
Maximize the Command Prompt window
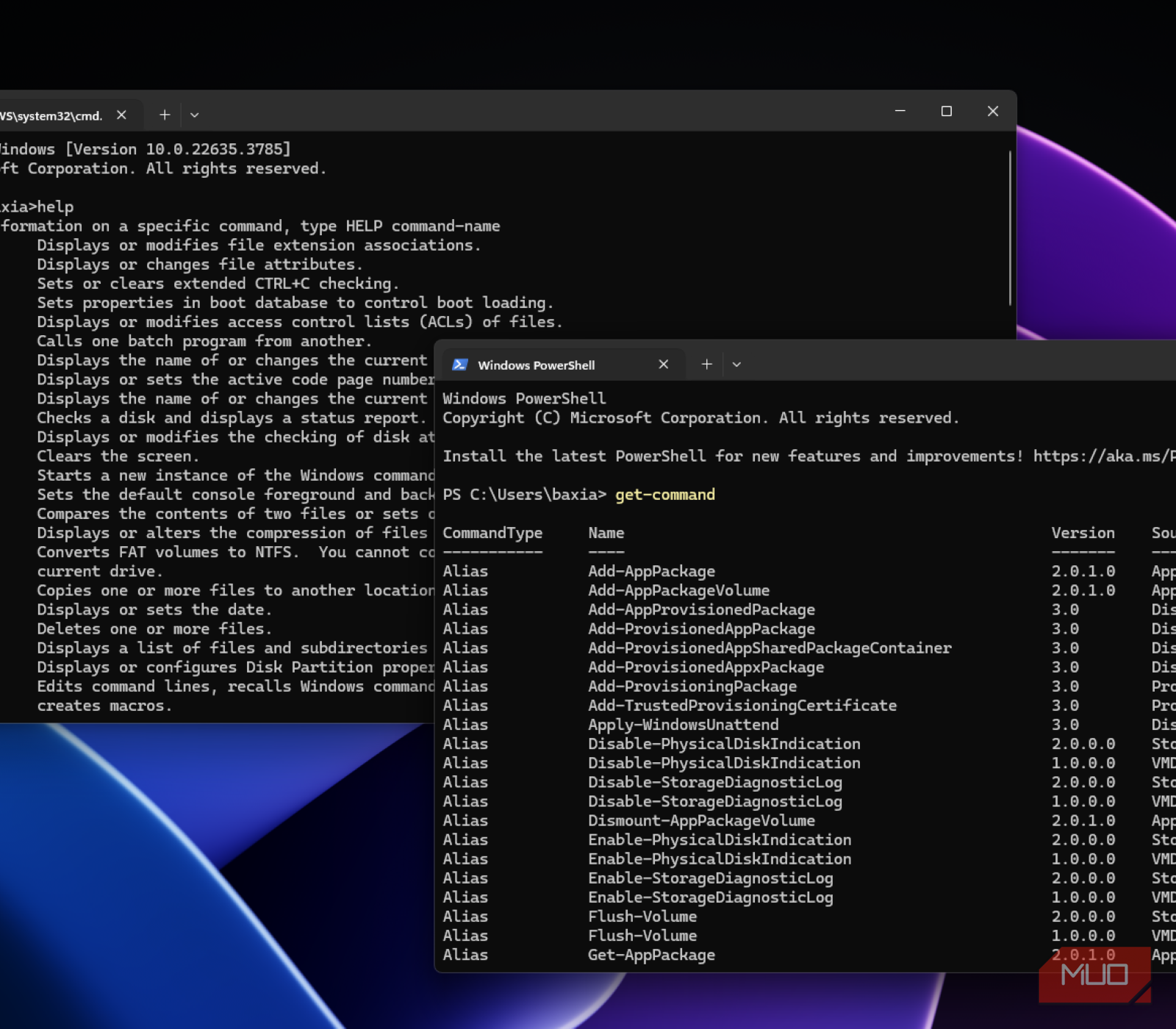pos(947,111)
